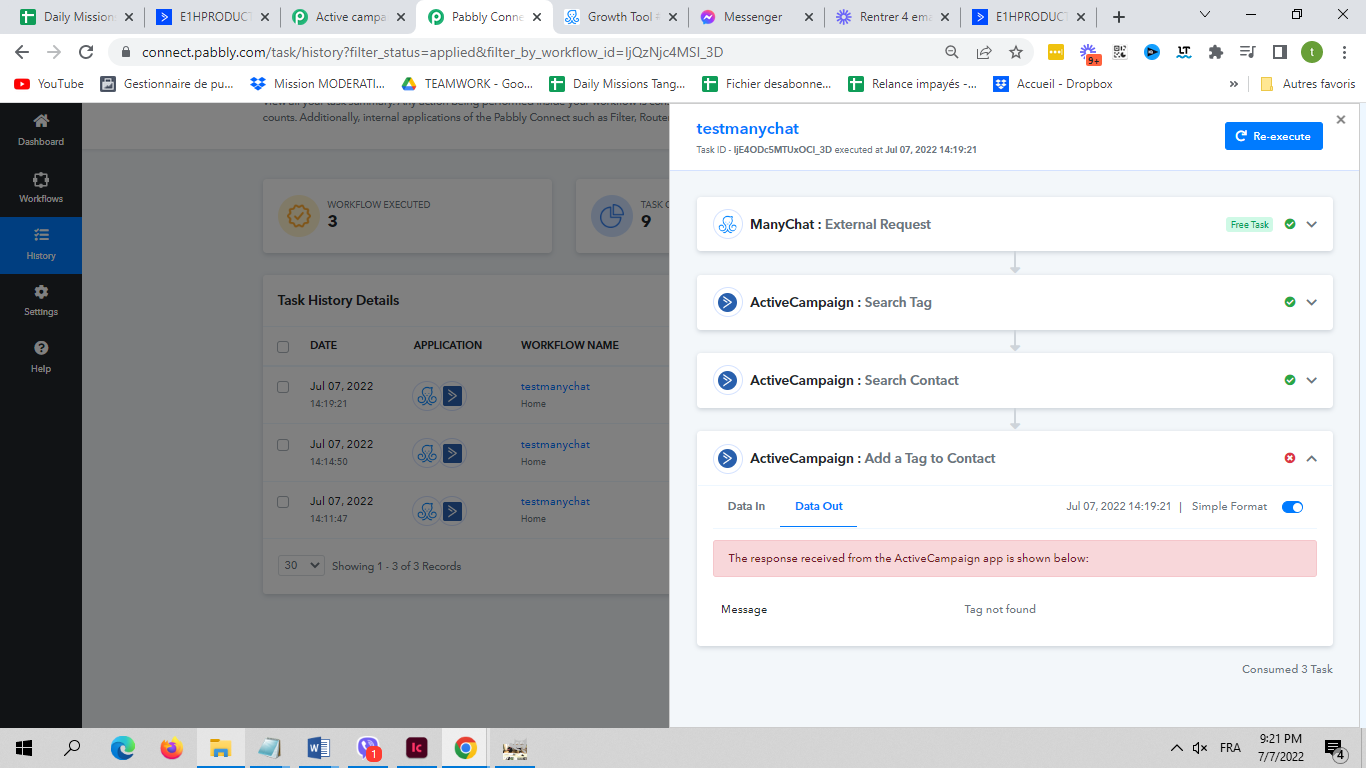The height and width of the screenshot is (768, 1366).
Task: Open Adobe InCopy from the taskbar
Action: pyautogui.click(x=417, y=747)
